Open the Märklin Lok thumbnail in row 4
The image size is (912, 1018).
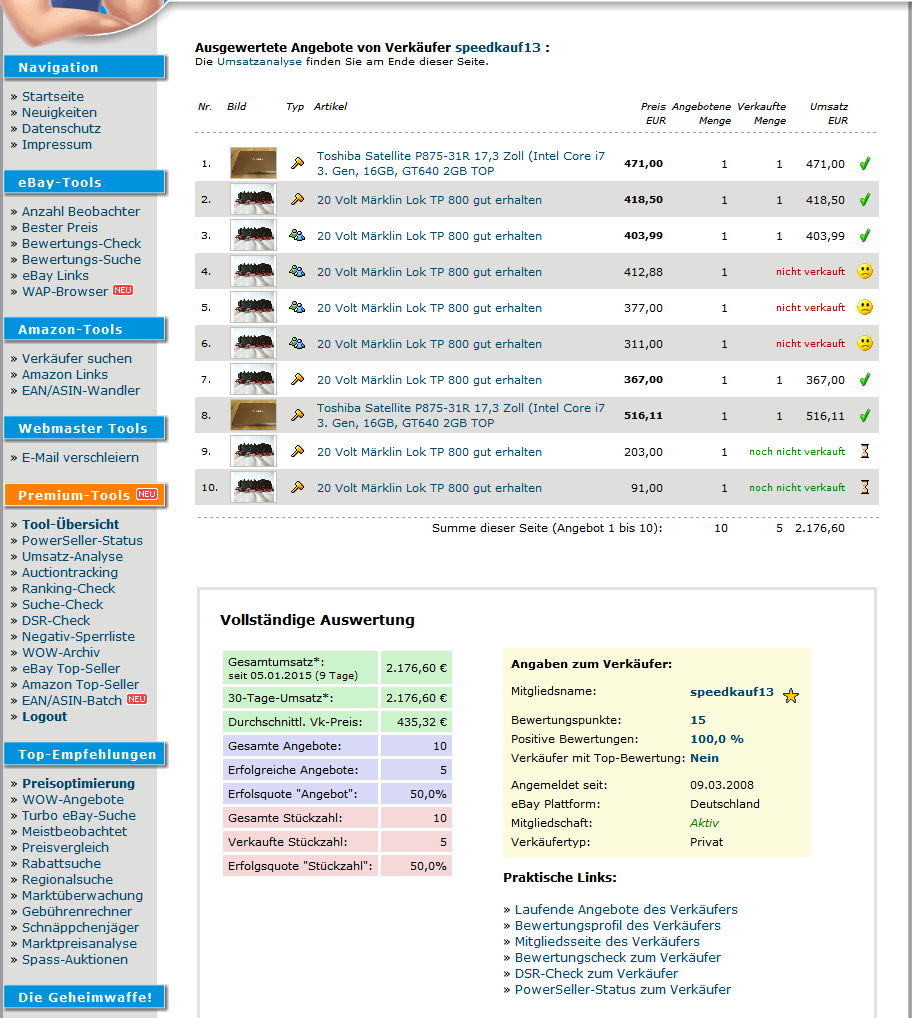(x=253, y=272)
